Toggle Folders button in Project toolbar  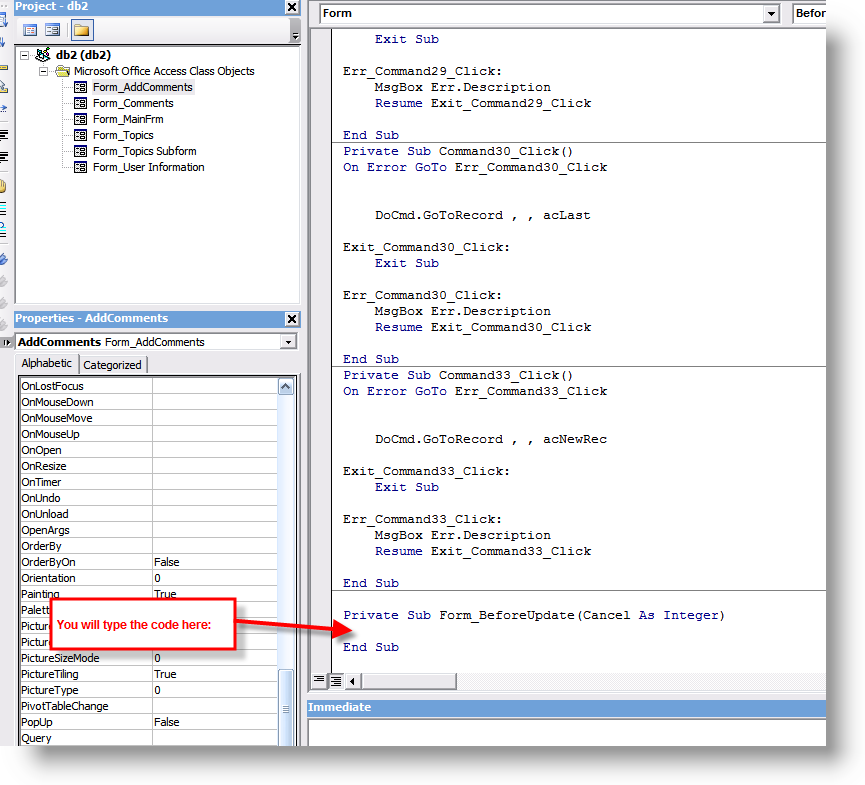(x=82, y=30)
